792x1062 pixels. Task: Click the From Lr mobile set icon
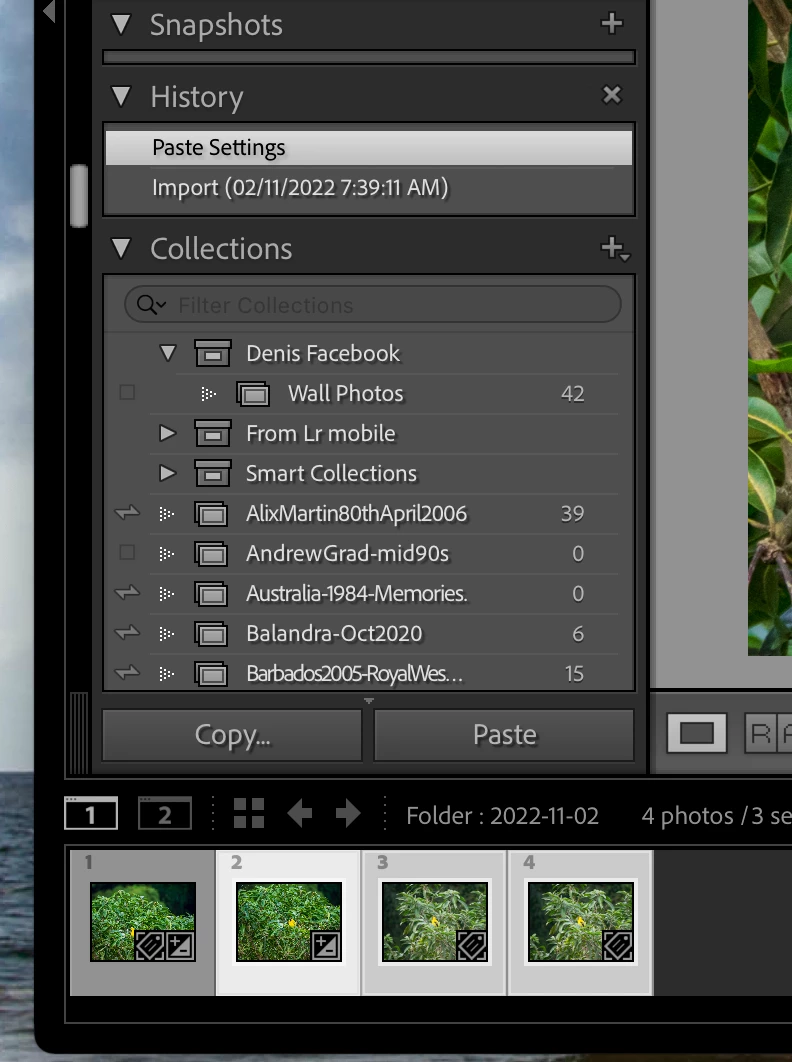pos(213,433)
